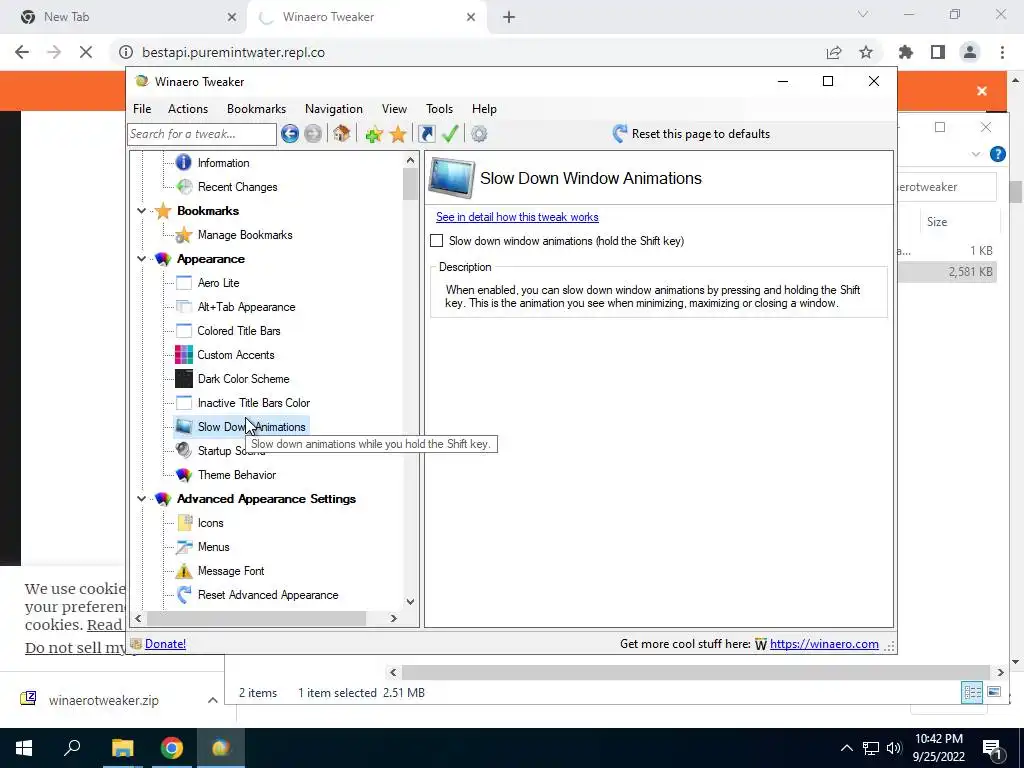
Task: Click Chrome share page icon
Action: tap(834, 52)
